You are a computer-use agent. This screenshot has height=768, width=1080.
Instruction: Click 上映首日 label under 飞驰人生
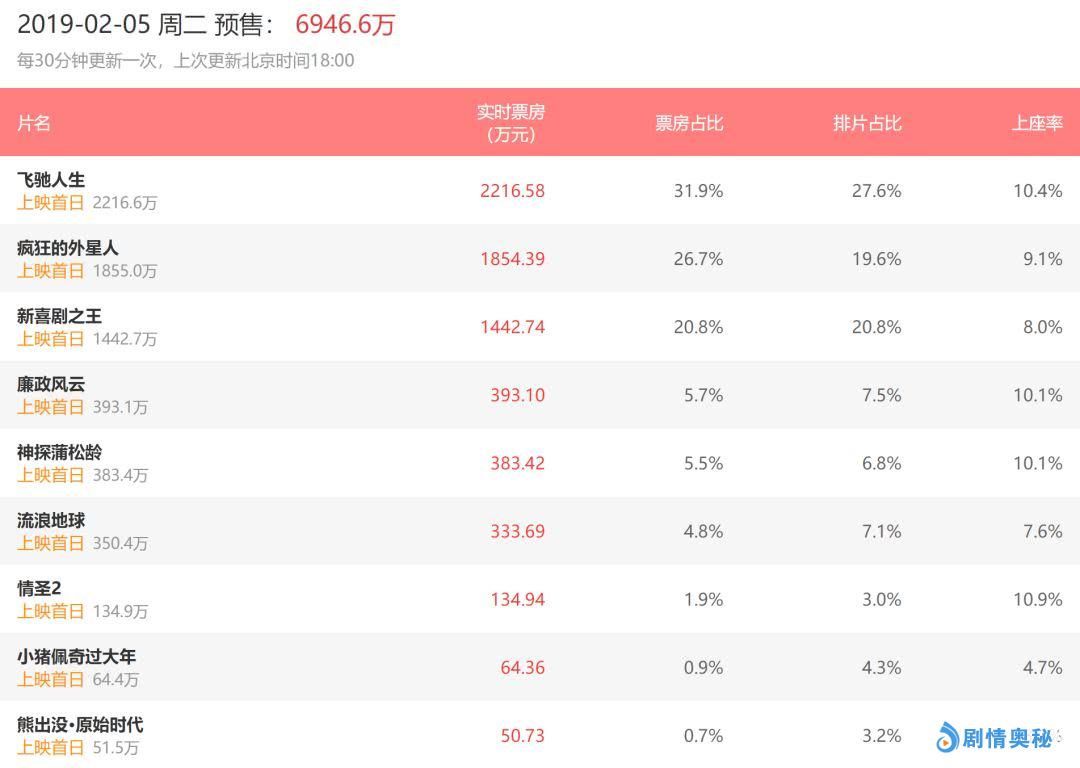(51, 203)
